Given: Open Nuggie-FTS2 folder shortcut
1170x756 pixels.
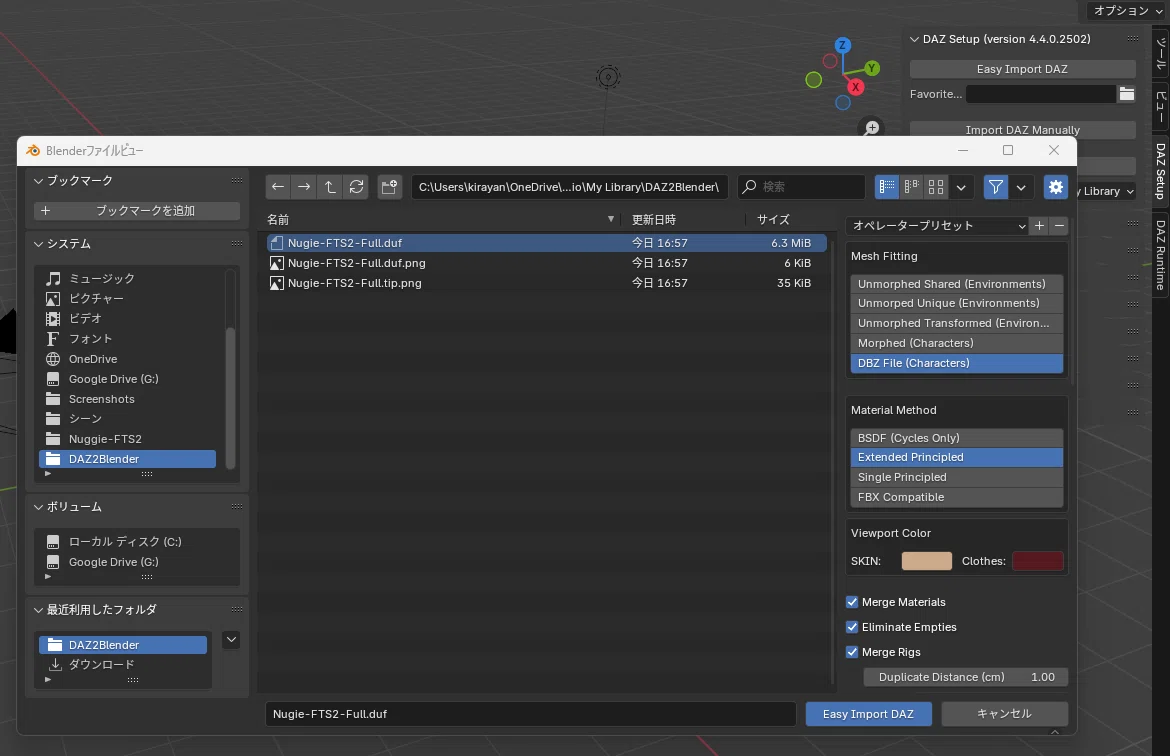Looking at the screenshot, I should 128,439.
